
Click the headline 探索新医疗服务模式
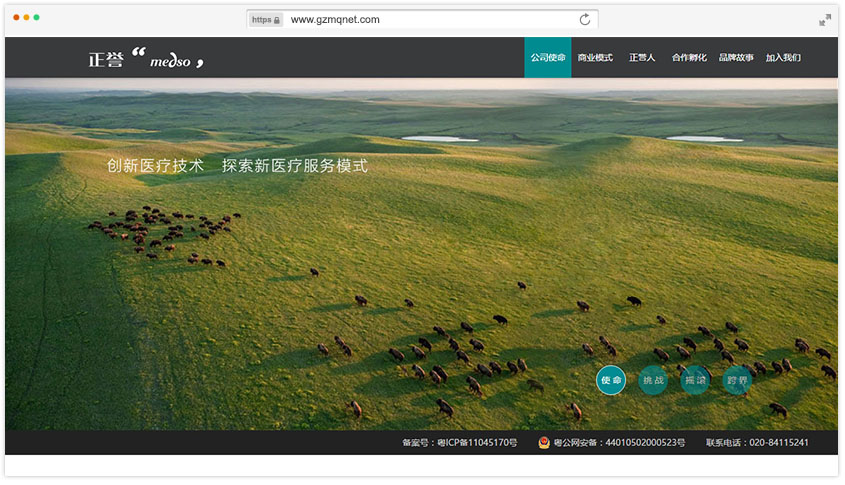pyautogui.click(x=295, y=165)
